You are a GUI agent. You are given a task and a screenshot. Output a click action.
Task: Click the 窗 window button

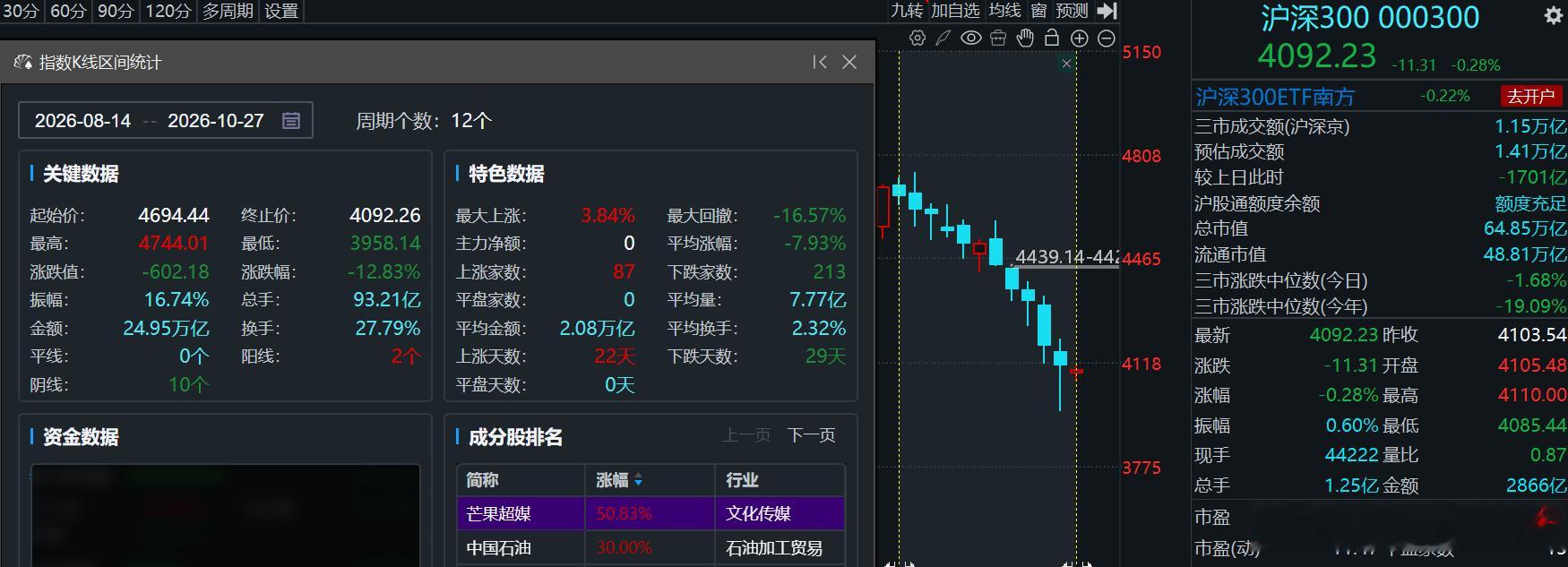(1038, 11)
